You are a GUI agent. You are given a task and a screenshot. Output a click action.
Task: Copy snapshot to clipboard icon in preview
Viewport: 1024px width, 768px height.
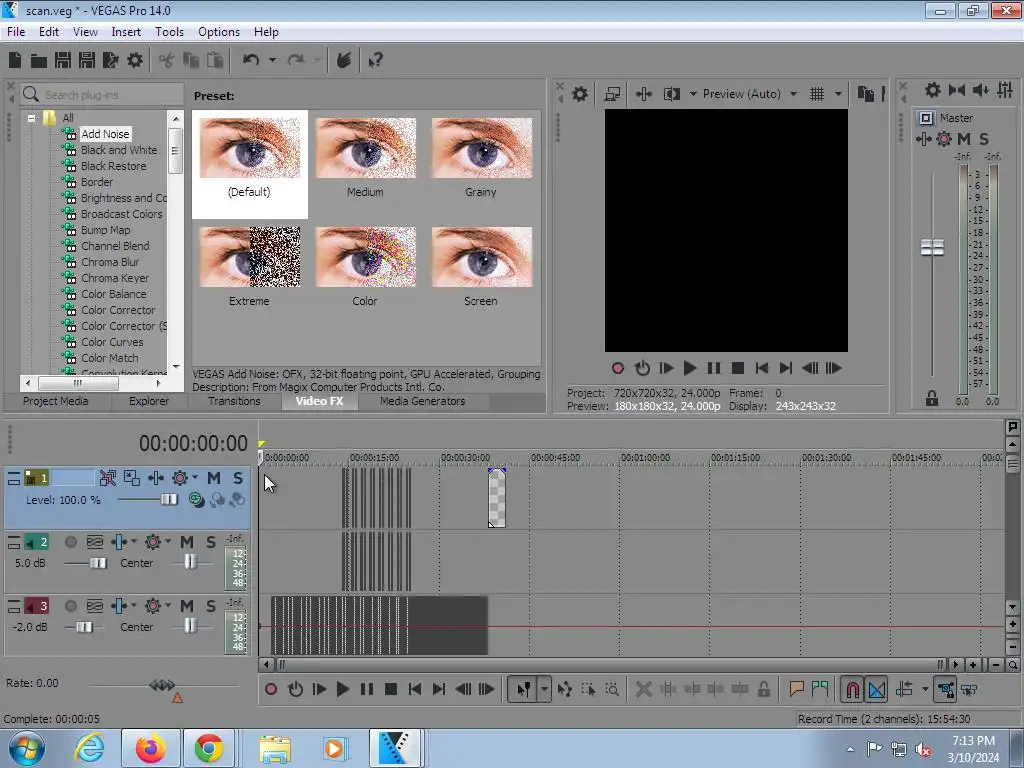click(x=865, y=94)
